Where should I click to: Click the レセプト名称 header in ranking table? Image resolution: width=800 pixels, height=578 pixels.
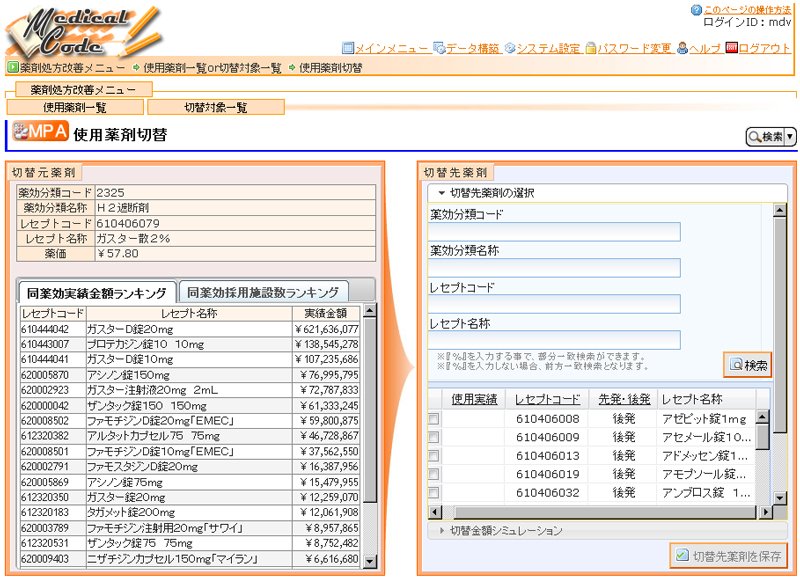189,313
